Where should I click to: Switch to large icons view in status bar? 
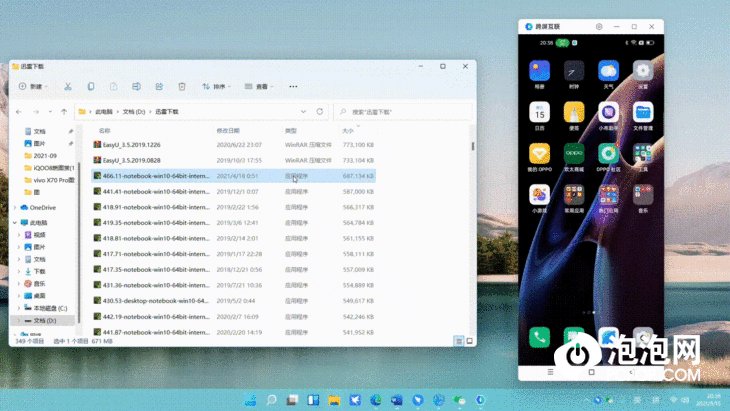click(469, 341)
